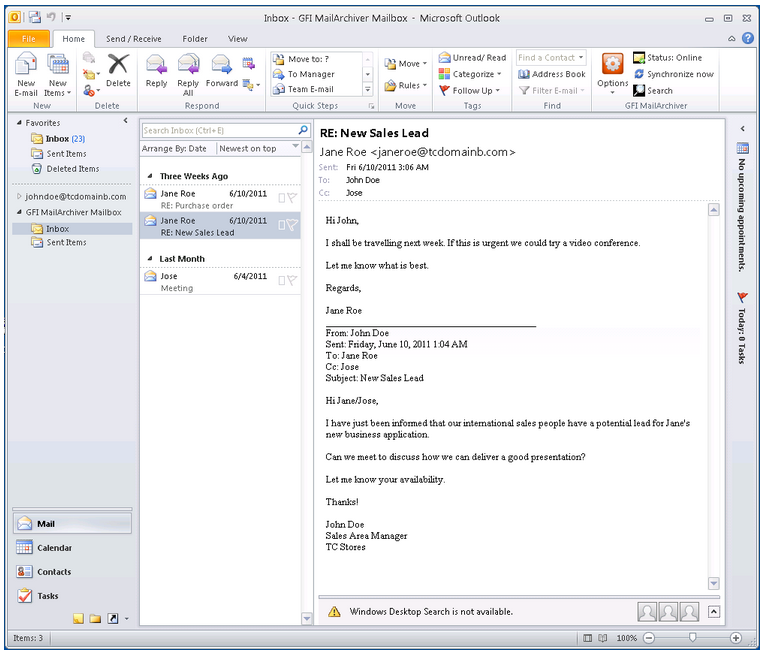762x653 pixels.
Task: Select the To Manager quick step
Action: click(x=316, y=74)
